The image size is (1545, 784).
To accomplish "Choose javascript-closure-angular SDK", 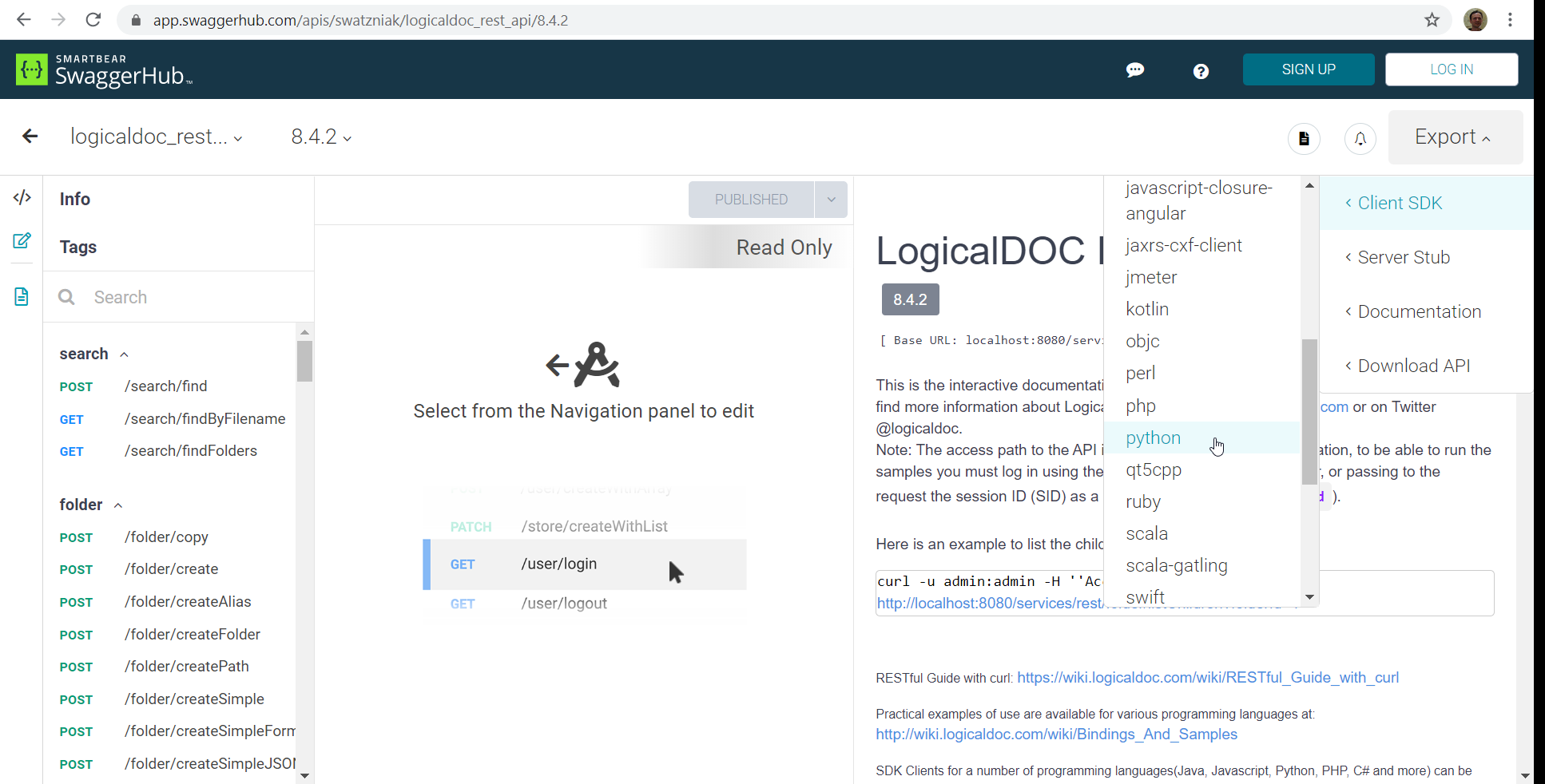I will coord(1202,200).
